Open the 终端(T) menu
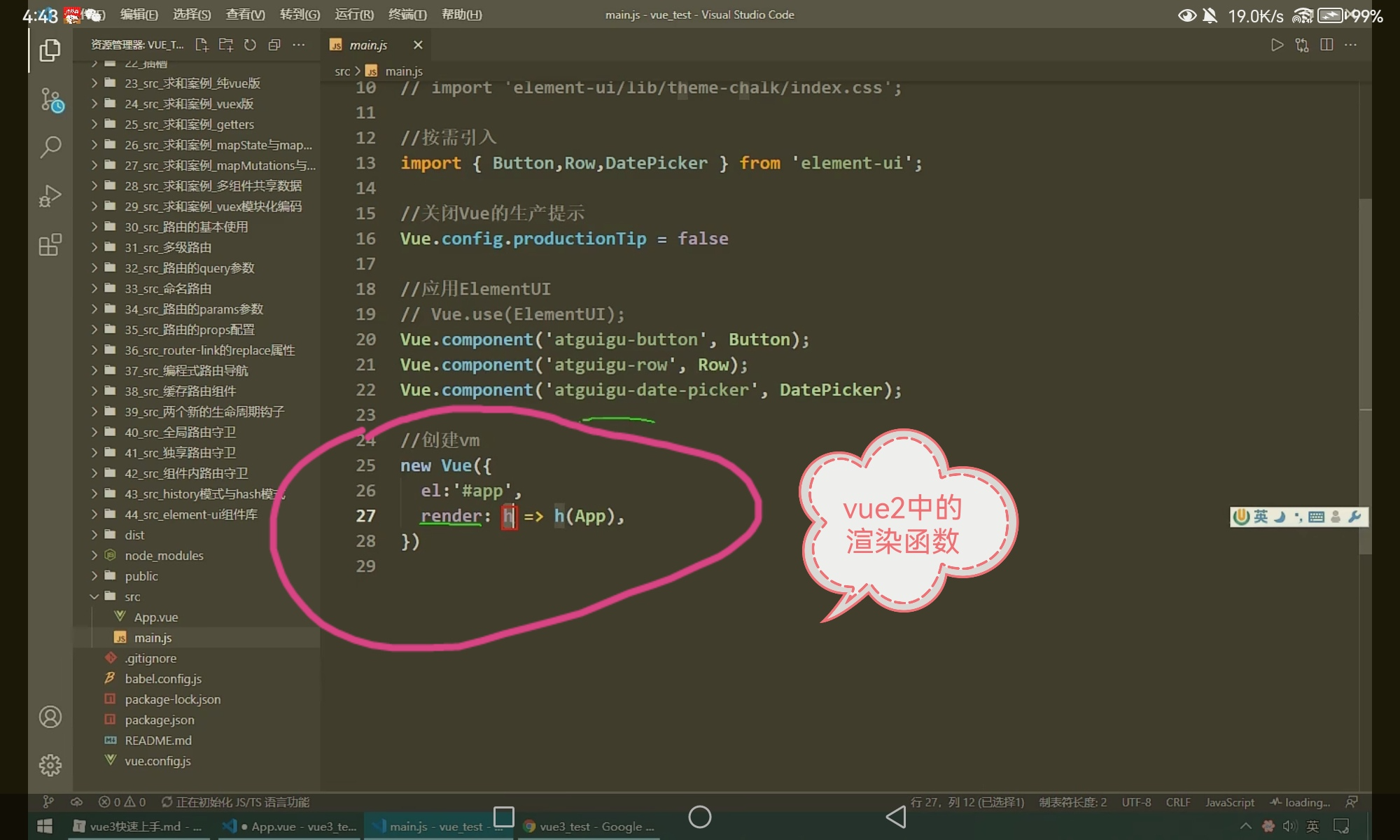1400x840 pixels. 407,15
